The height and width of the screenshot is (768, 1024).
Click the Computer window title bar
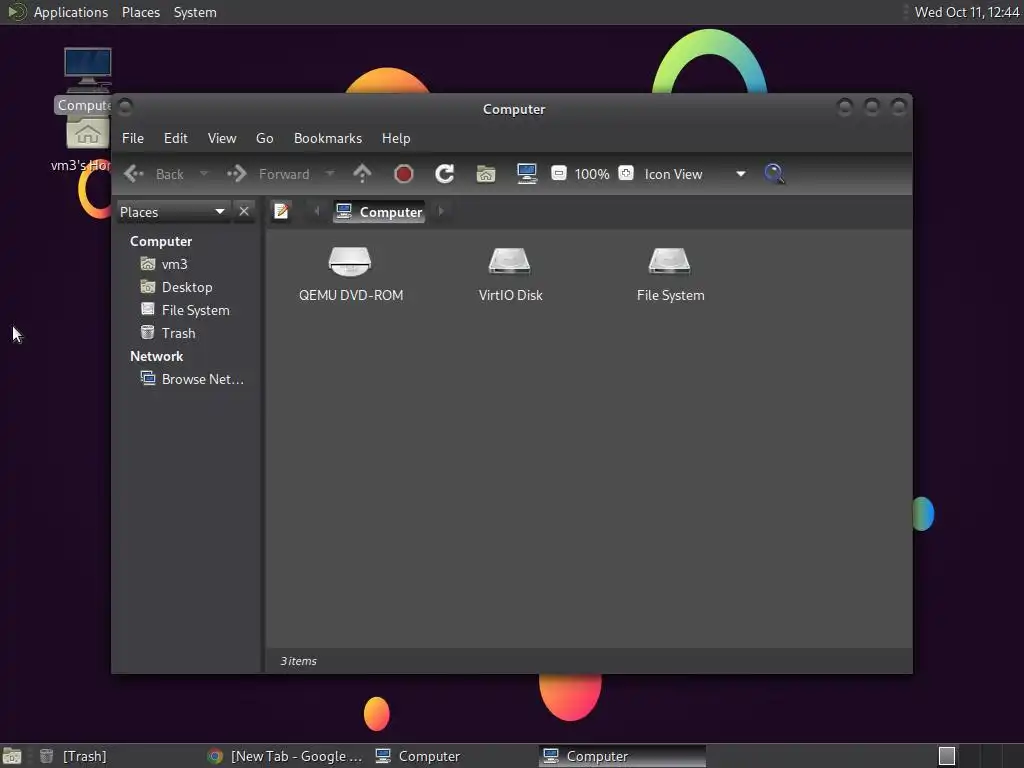pos(514,109)
